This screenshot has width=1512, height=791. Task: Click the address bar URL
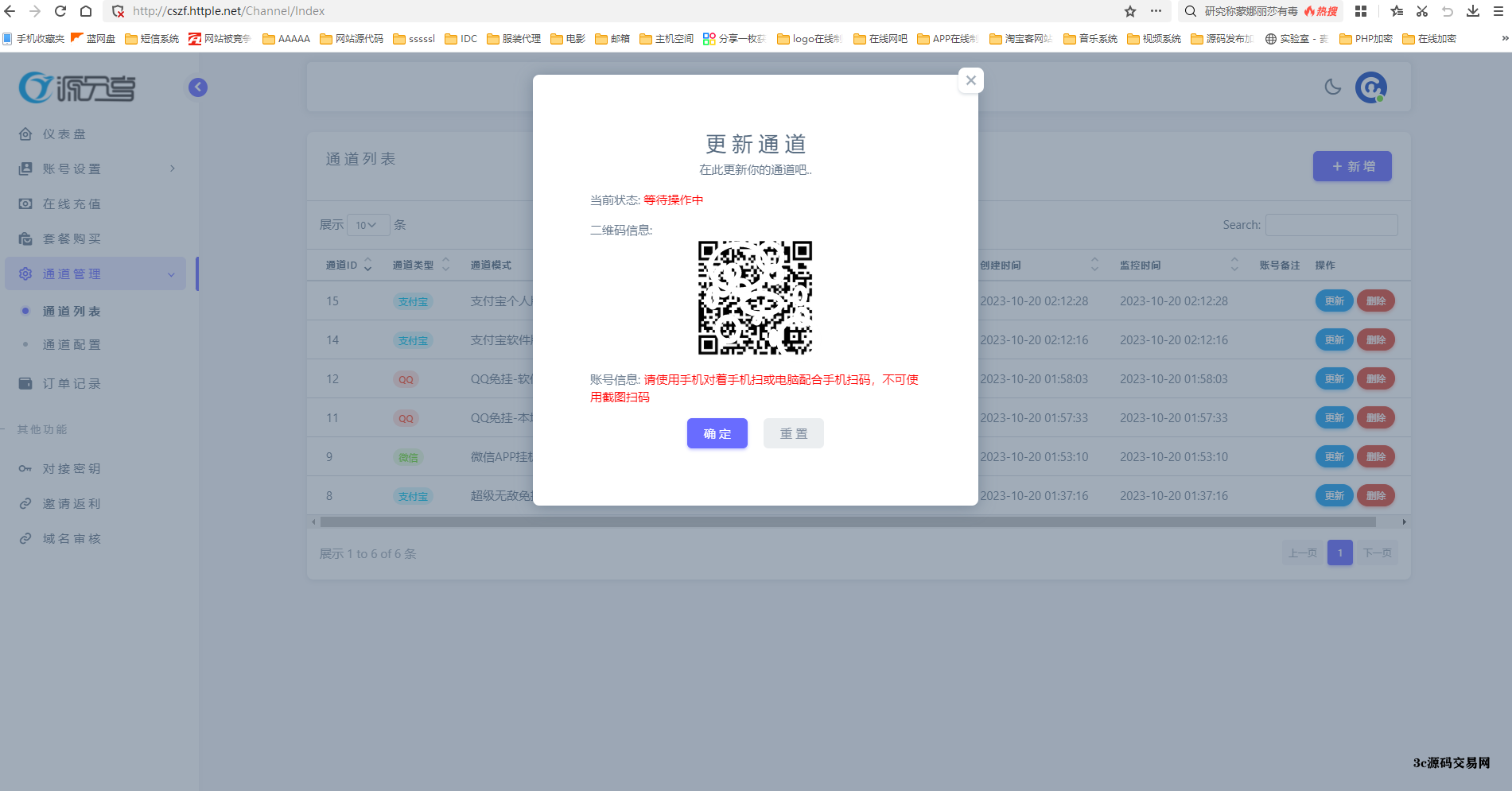229,11
